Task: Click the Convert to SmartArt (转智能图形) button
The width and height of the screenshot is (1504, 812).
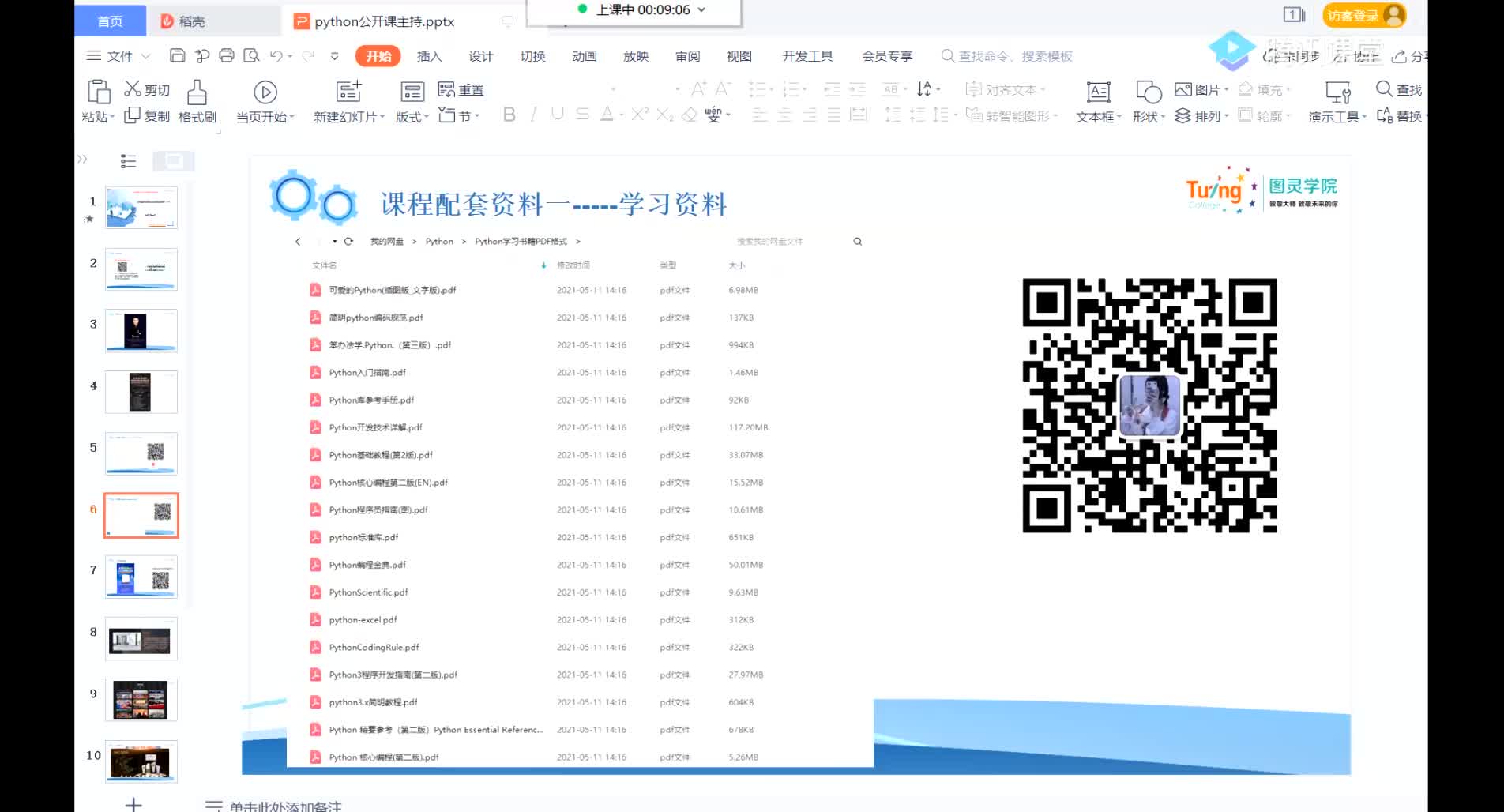Action: [x=1012, y=115]
